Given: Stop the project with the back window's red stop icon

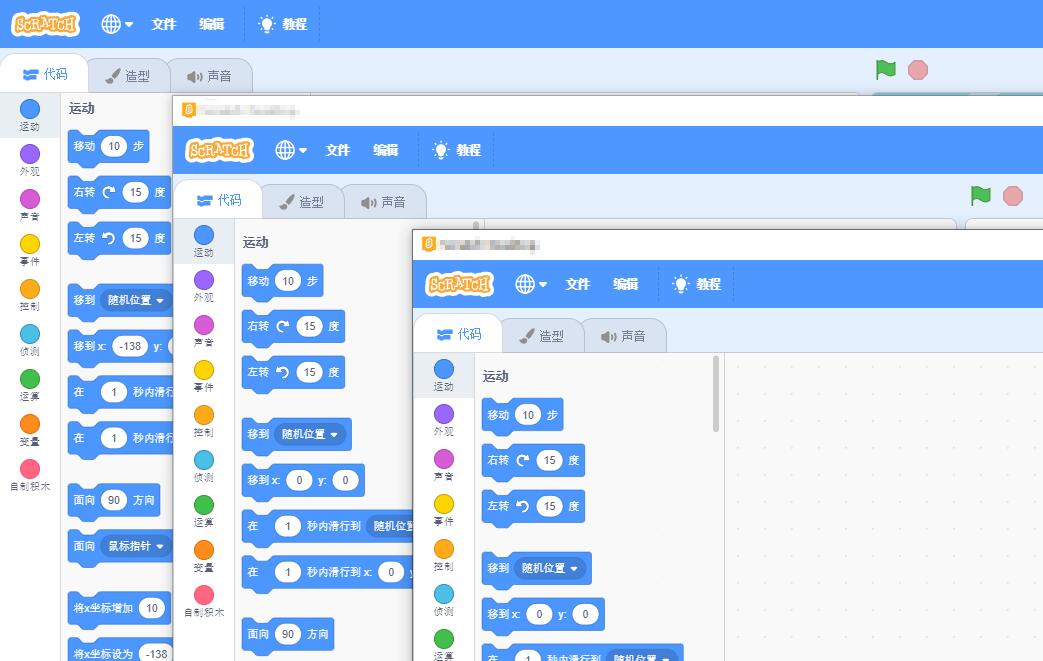Looking at the screenshot, I should [x=918, y=69].
